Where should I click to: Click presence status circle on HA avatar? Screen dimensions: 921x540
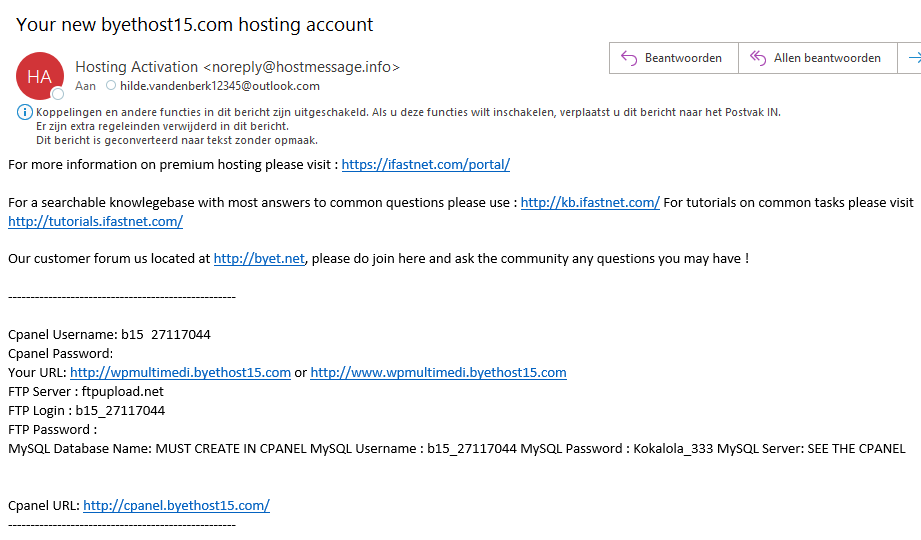[58, 94]
